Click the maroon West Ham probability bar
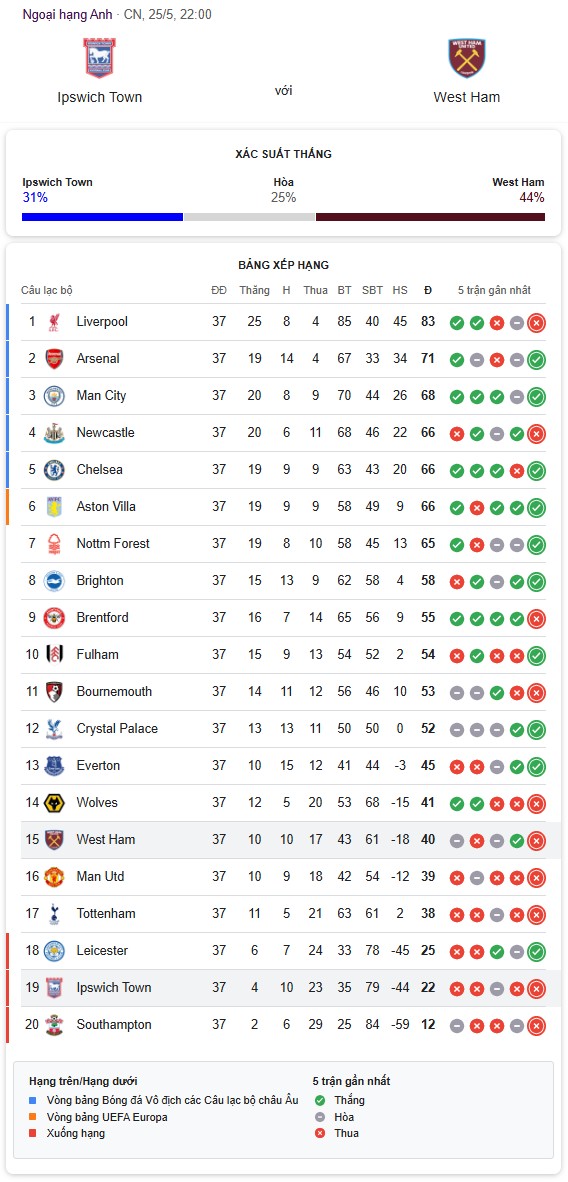 click(430, 217)
